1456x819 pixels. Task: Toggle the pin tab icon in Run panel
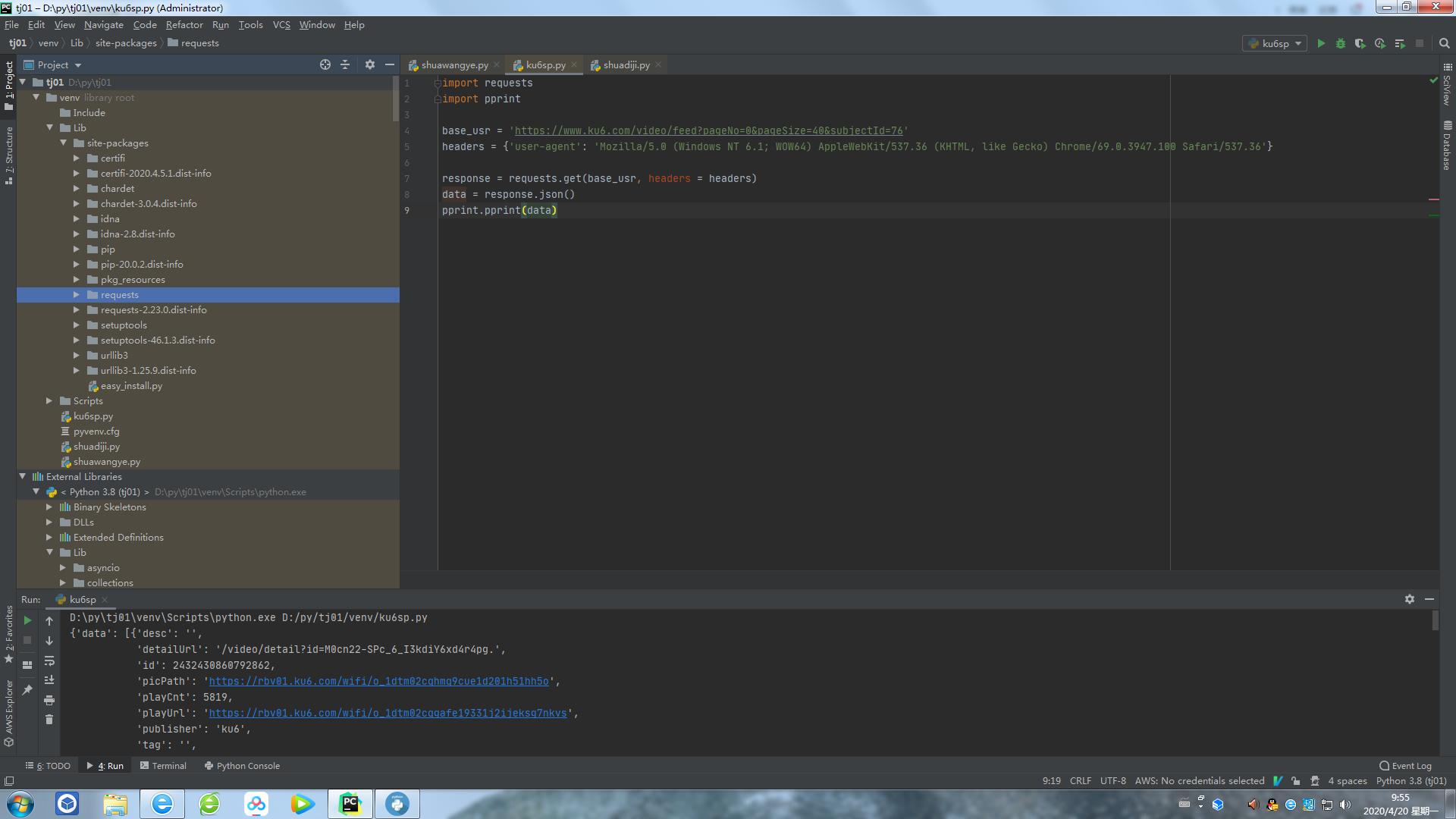point(27,689)
